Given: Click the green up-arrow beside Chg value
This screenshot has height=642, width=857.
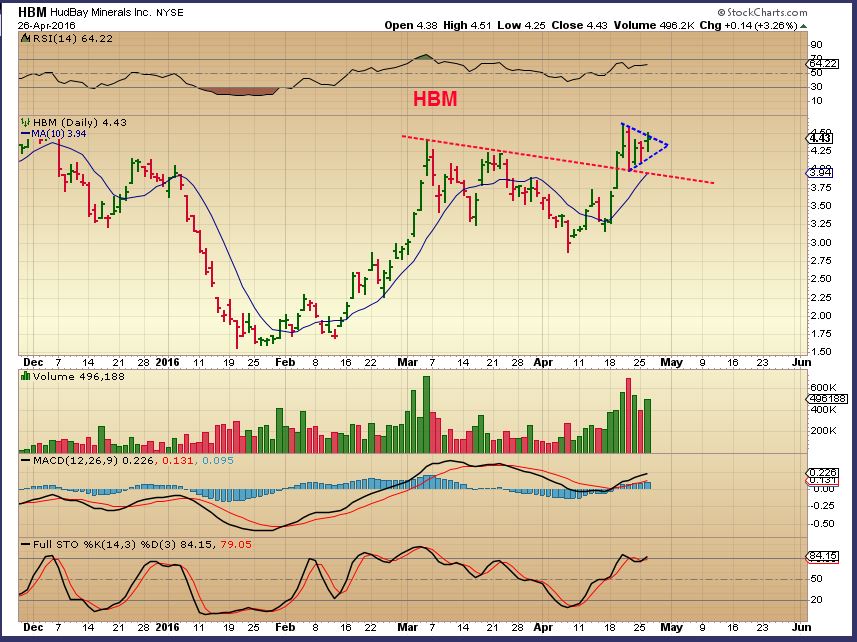Looking at the screenshot, I should (x=803, y=26).
